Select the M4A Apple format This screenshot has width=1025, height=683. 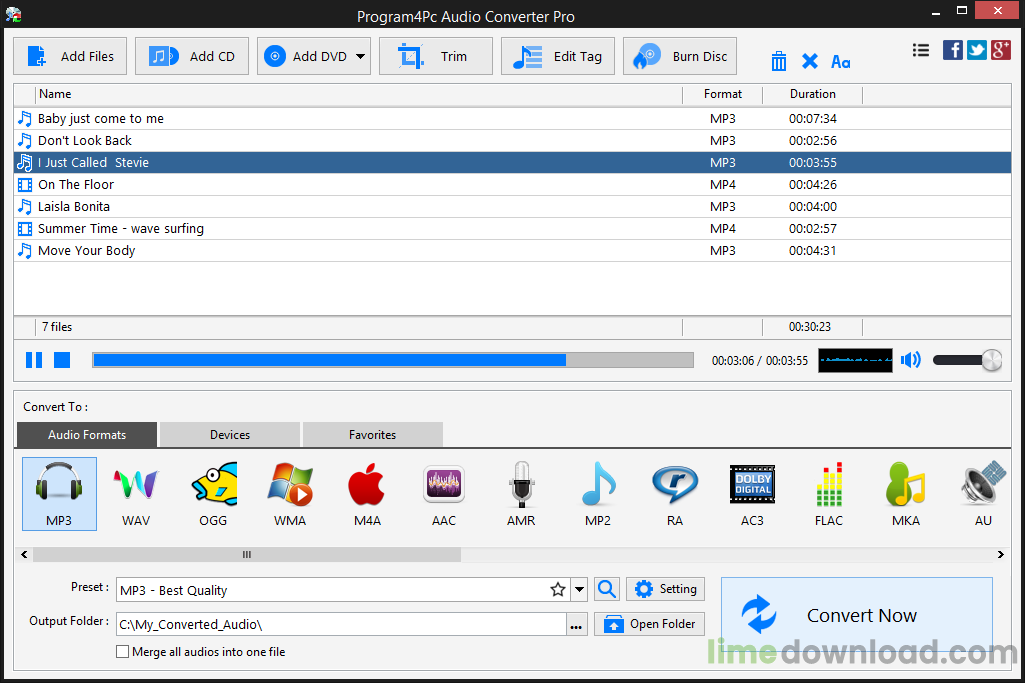pyautogui.click(x=366, y=493)
